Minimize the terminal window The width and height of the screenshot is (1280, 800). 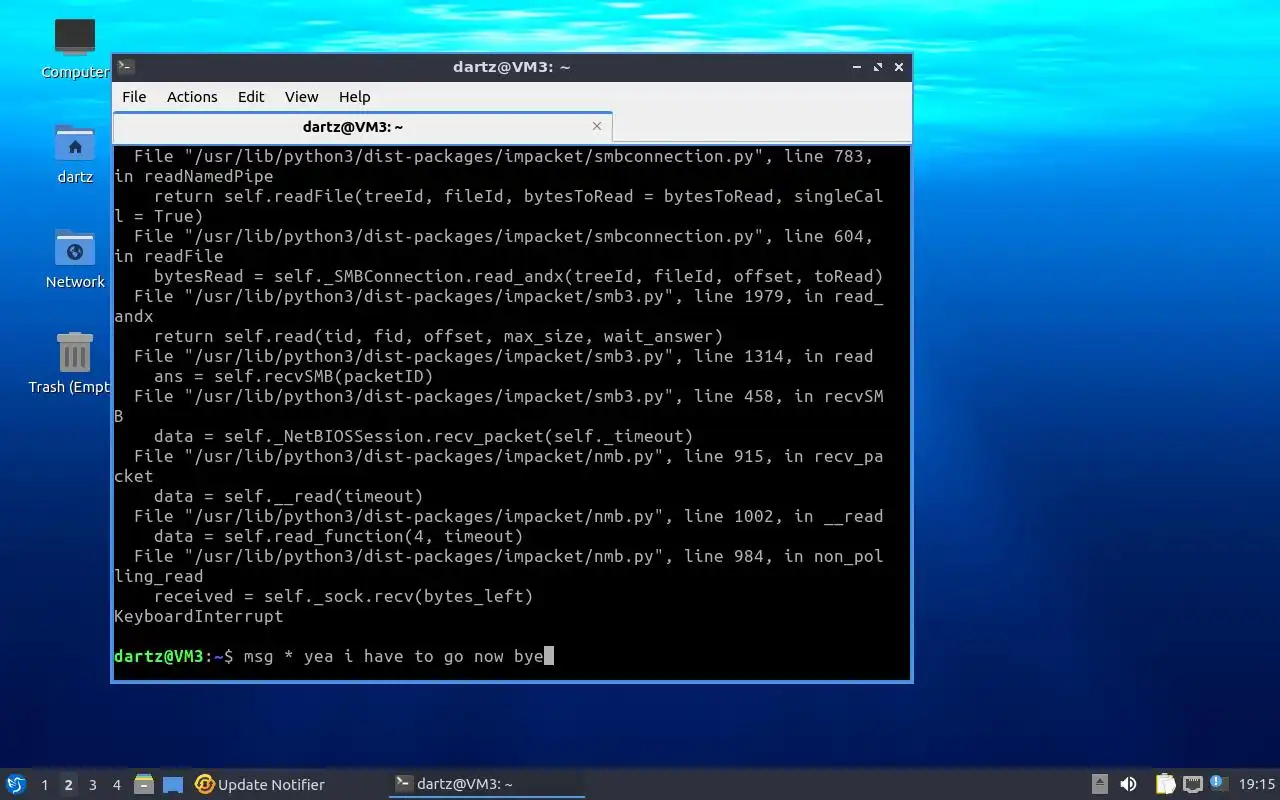[x=857, y=67]
